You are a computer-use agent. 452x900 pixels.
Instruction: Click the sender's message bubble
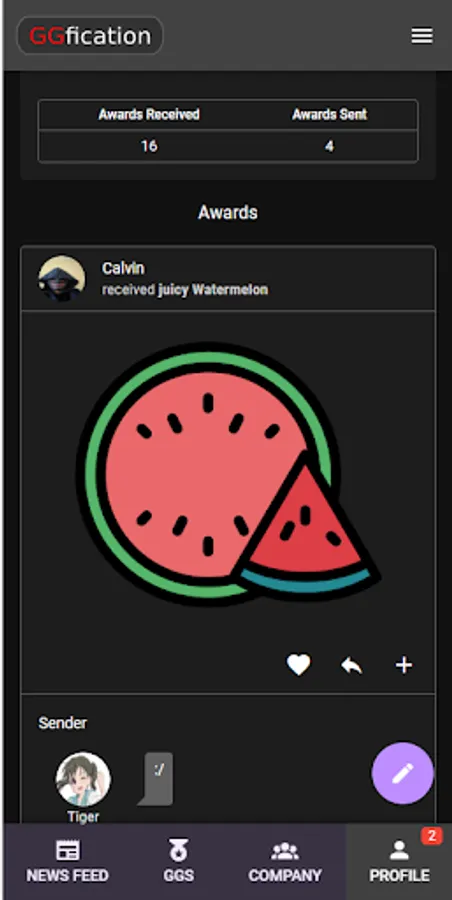click(x=156, y=778)
